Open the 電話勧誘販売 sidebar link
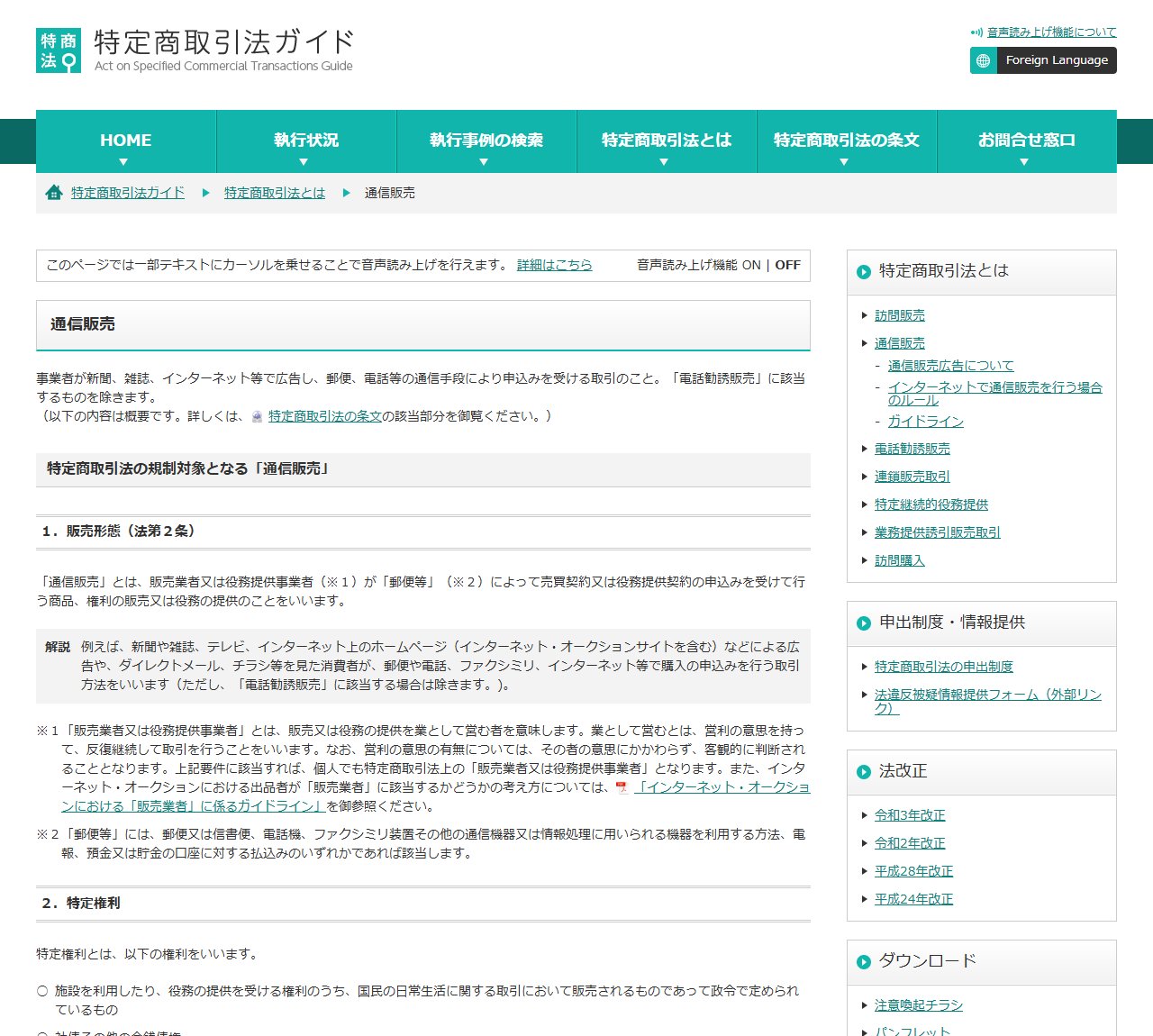Viewport: 1153px width, 1036px height. click(912, 449)
